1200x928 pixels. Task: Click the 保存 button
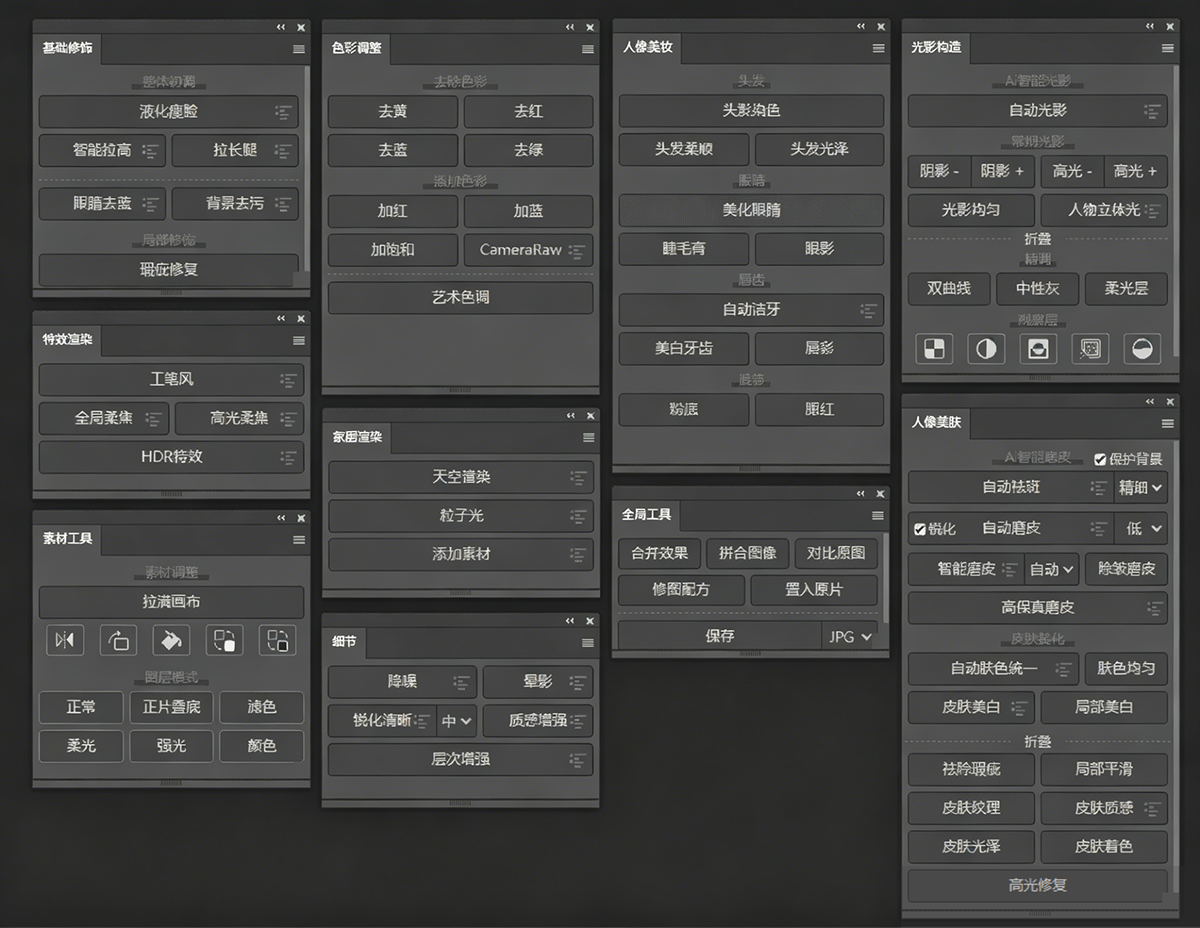(x=720, y=636)
